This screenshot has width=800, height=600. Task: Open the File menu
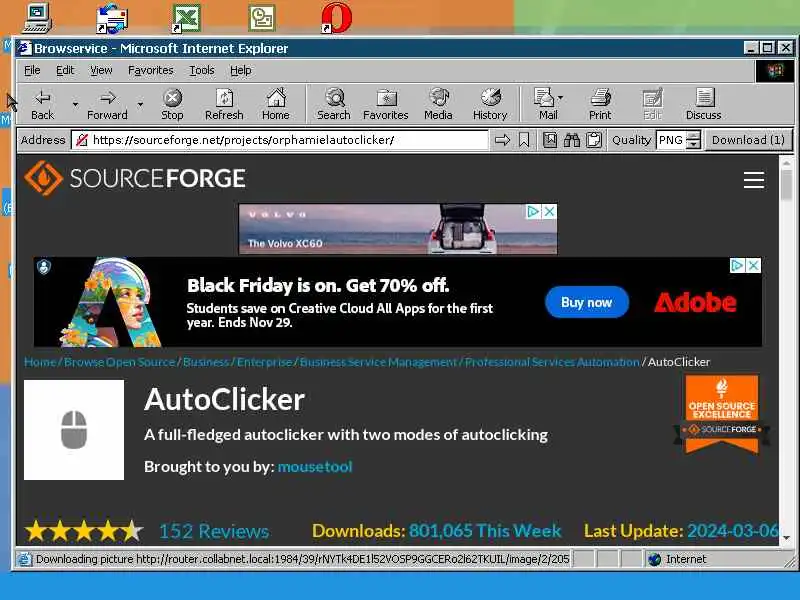click(32, 70)
